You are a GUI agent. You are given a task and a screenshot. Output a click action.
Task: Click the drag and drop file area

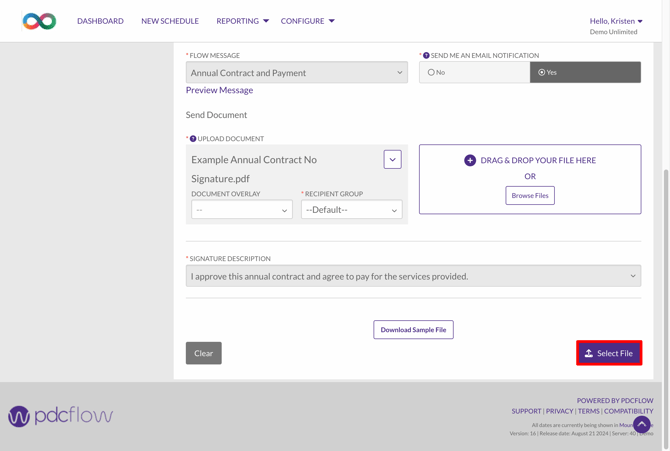pos(530,179)
